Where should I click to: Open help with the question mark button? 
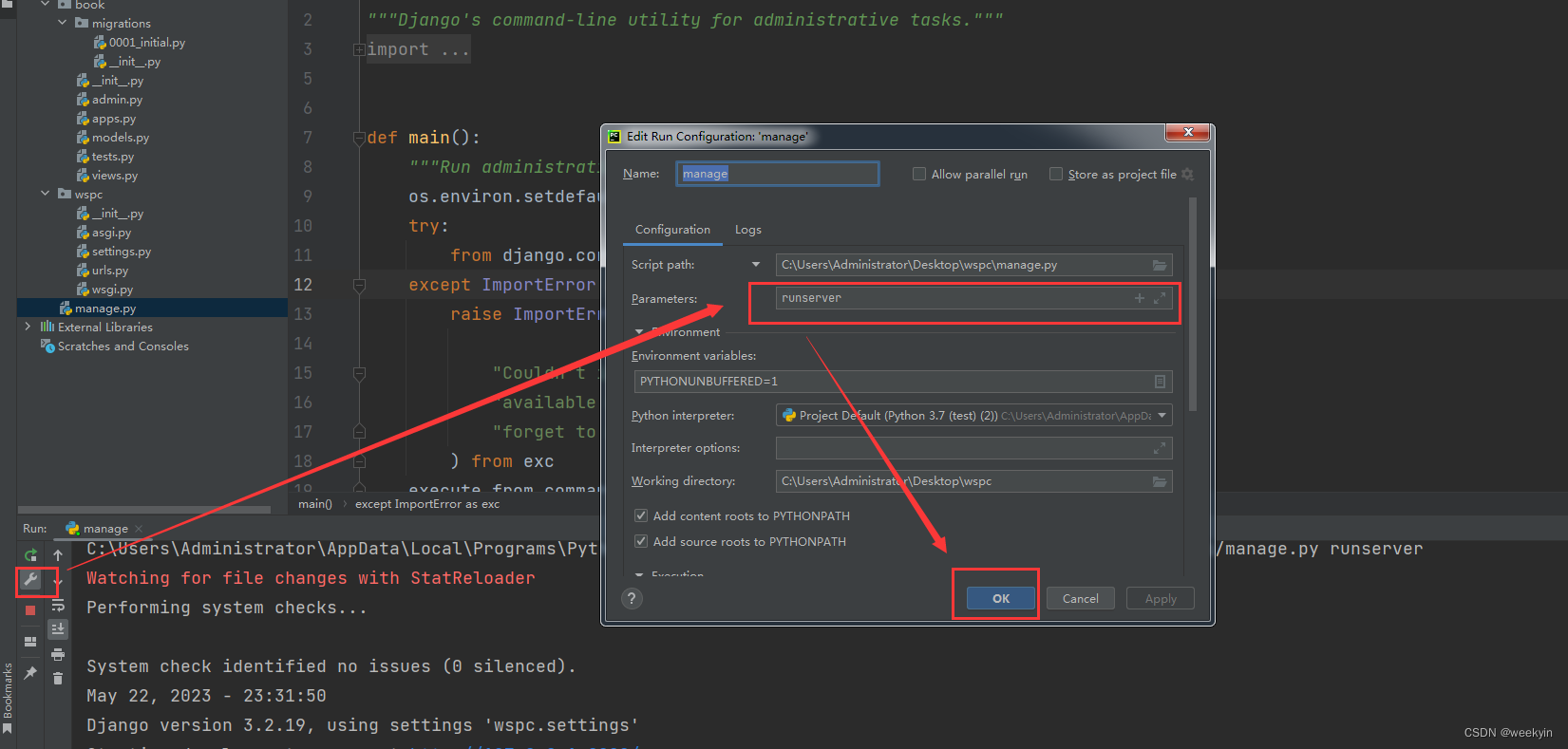(632, 598)
